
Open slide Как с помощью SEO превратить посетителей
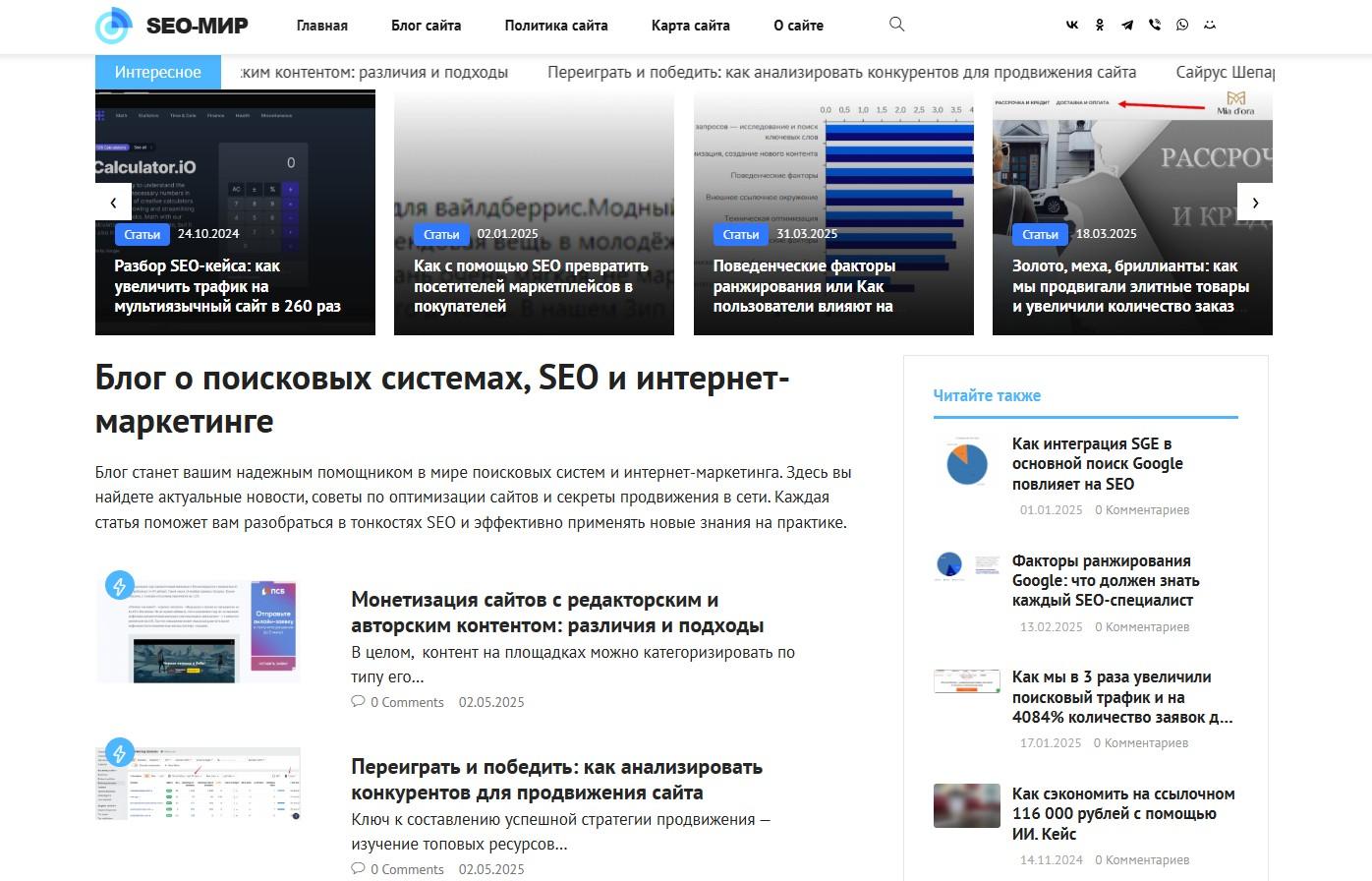click(531, 286)
